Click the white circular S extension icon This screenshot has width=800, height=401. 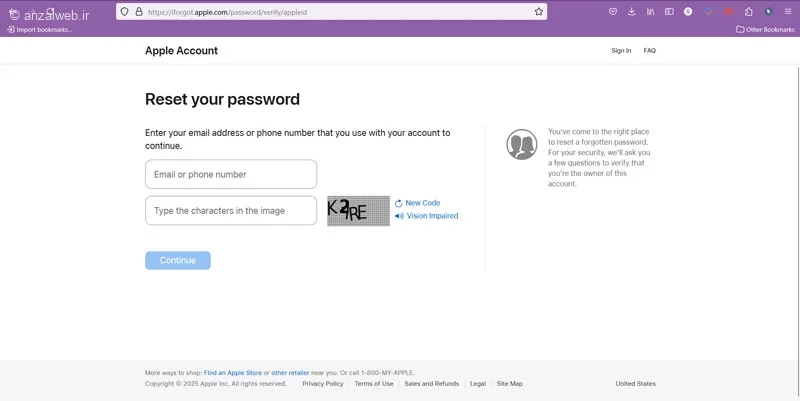[688, 12]
